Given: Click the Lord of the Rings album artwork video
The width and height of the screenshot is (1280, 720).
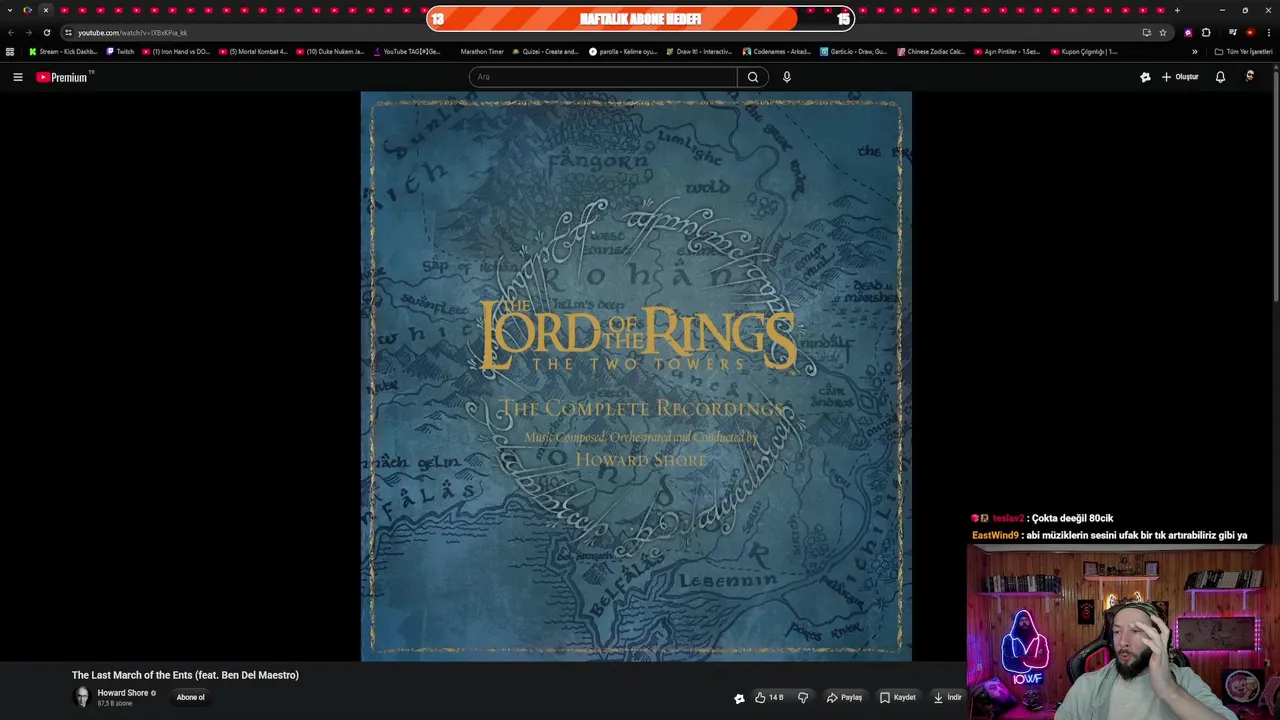Looking at the screenshot, I should [636, 376].
